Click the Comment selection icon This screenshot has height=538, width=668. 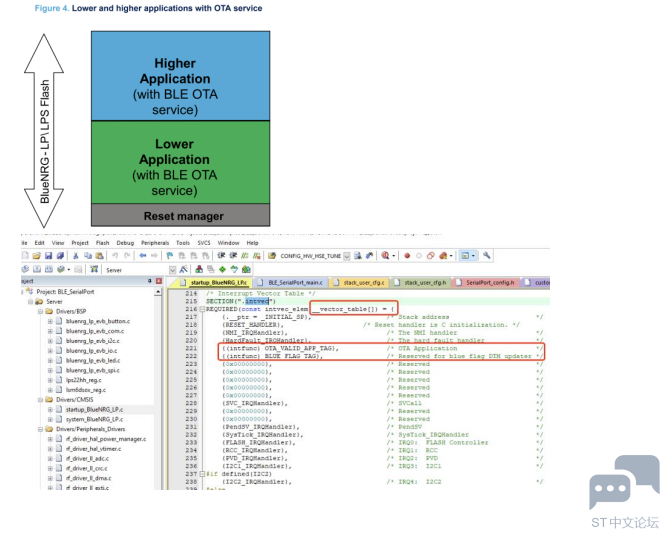(245, 256)
